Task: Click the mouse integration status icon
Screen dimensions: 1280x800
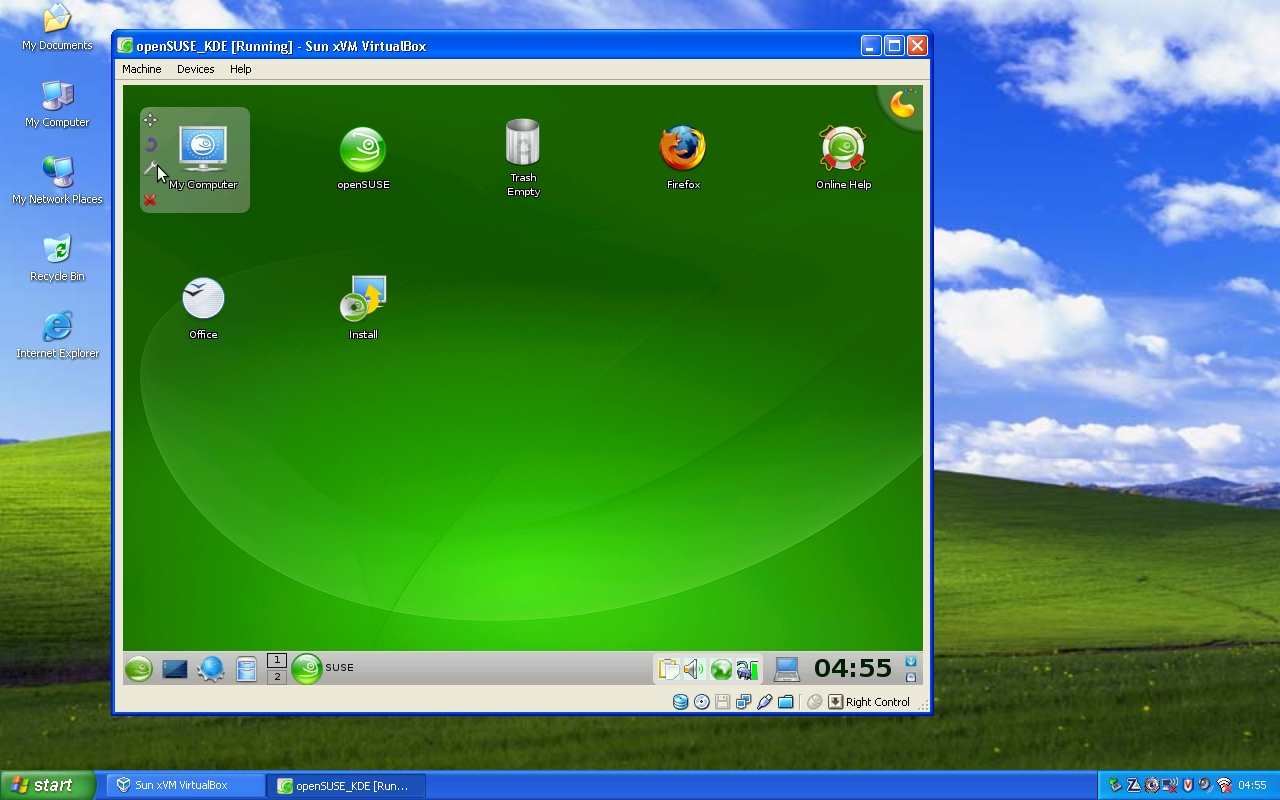Action: tap(815, 702)
